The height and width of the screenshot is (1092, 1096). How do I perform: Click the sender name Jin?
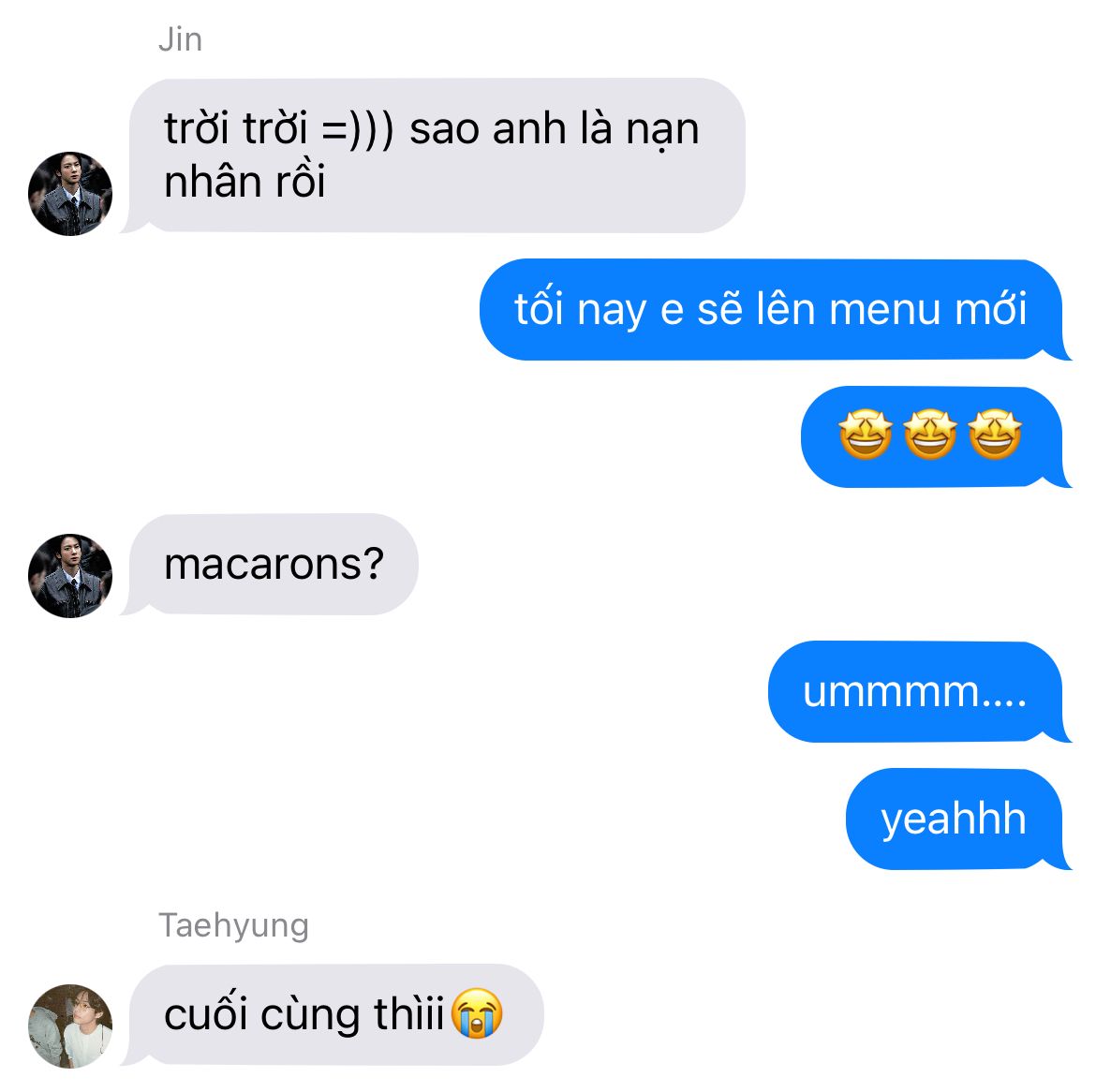pyautogui.click(x=181, y=40)
